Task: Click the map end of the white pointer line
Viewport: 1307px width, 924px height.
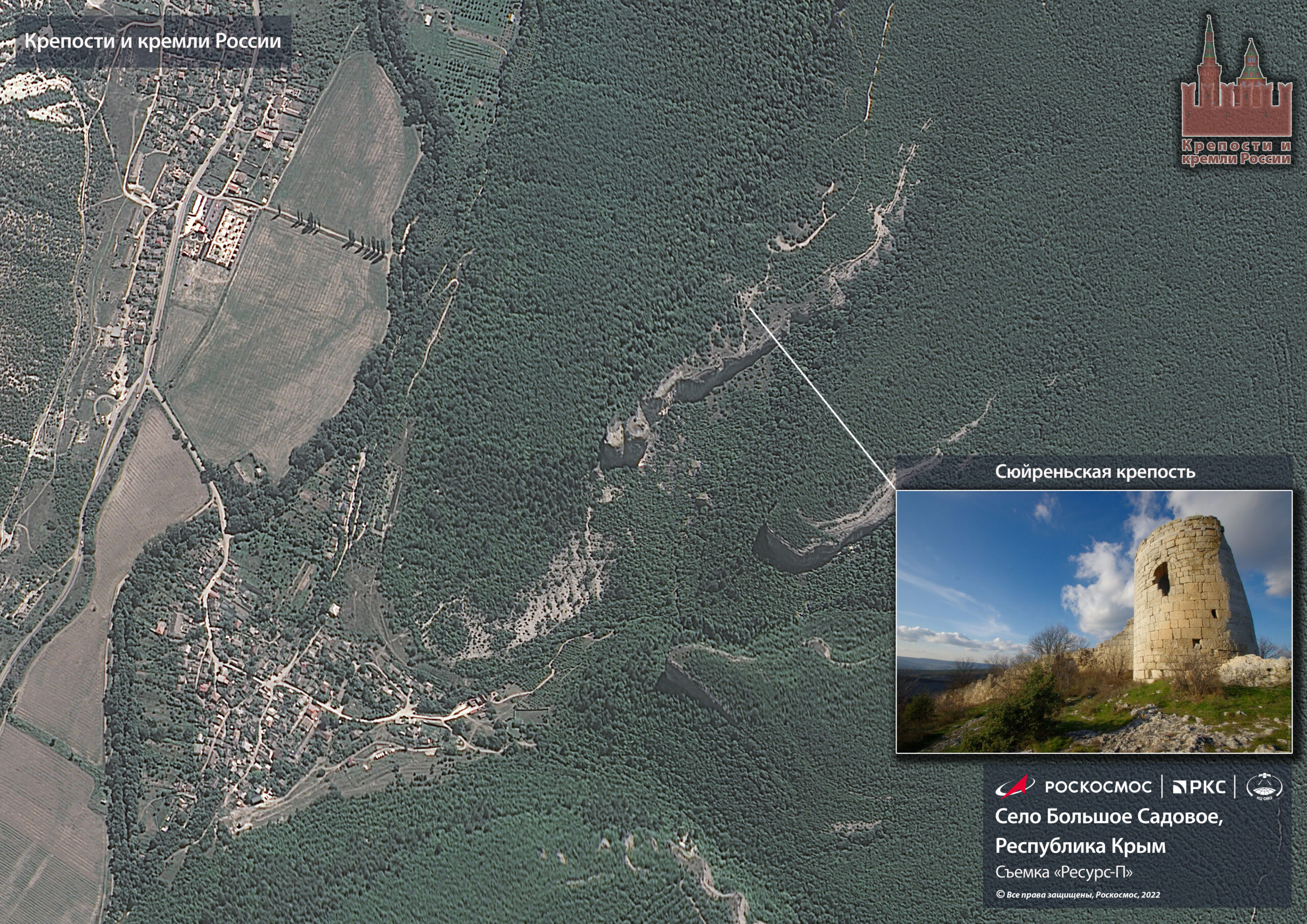Action: tap(751, 309)
